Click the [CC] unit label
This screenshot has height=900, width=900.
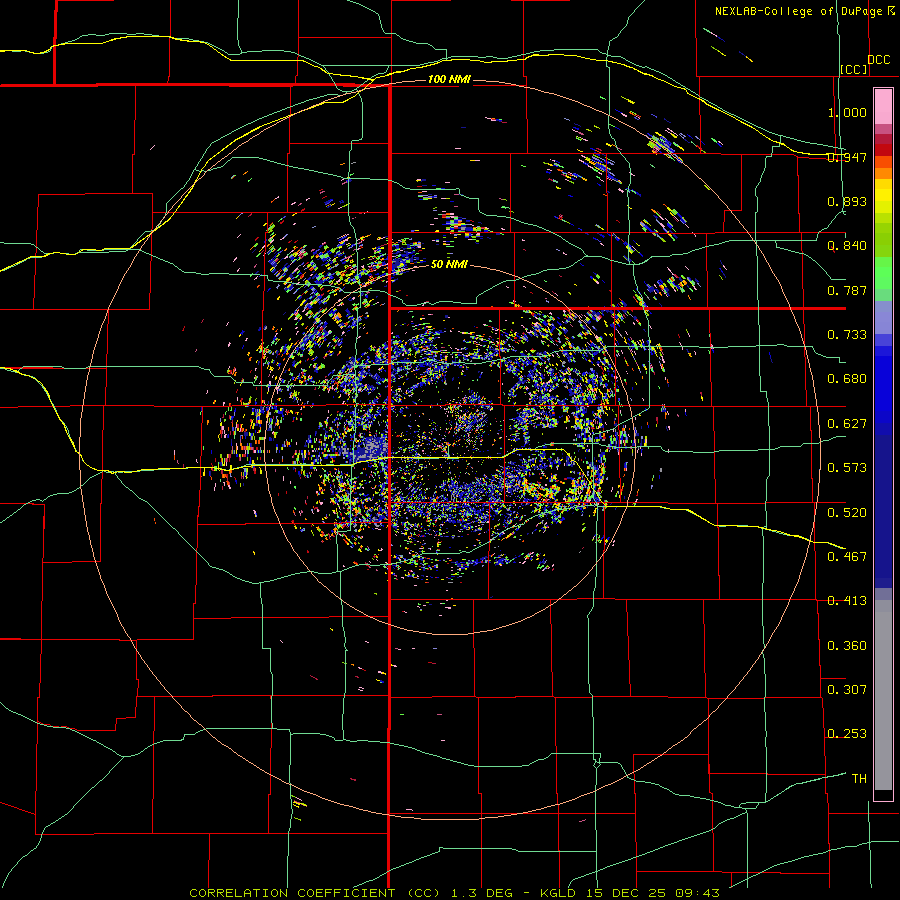tap(854, 69)
